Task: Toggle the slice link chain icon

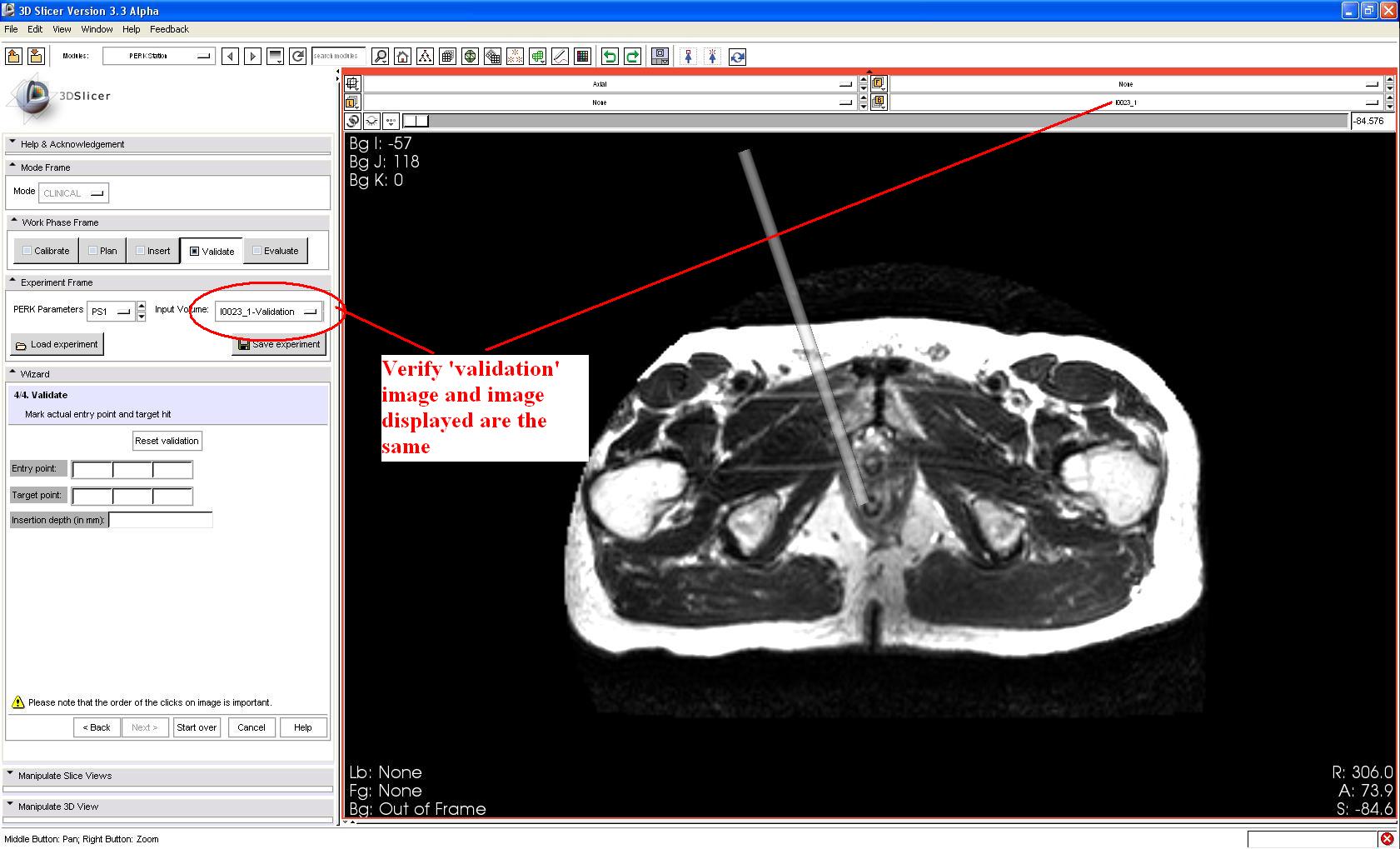Action: (353, 121)
